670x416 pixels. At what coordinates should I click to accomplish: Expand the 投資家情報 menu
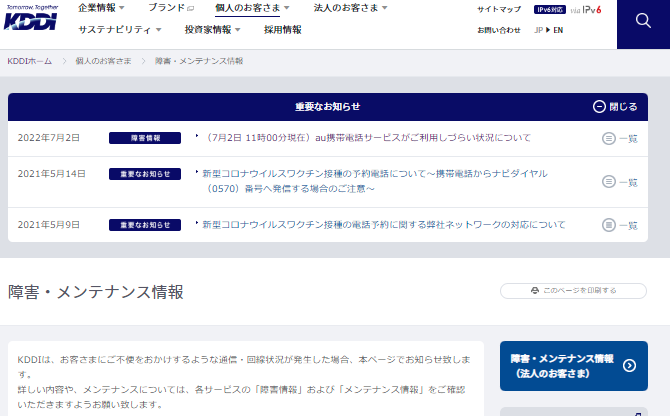click(x=212, y=29)
